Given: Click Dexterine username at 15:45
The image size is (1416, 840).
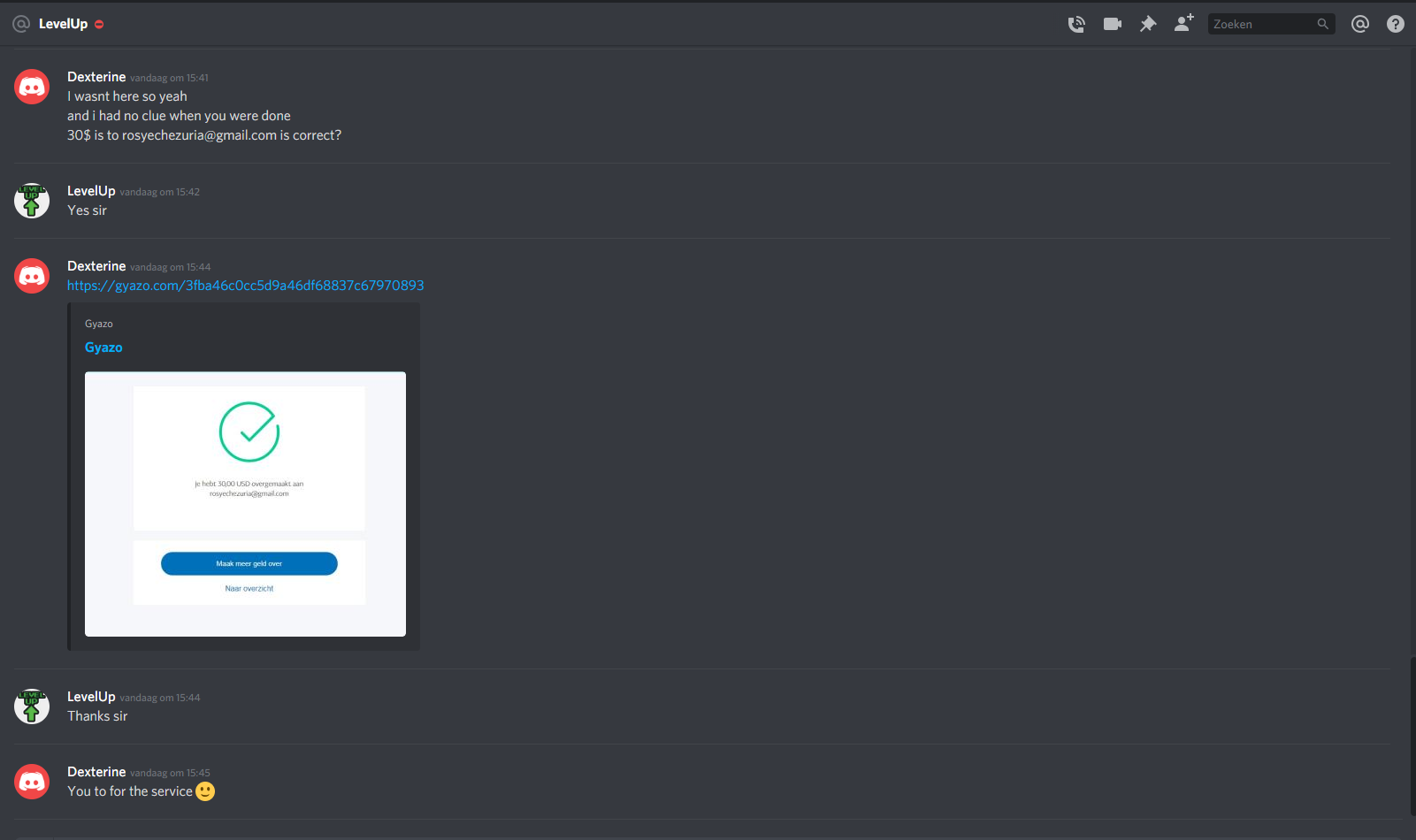Looking at the screenshot, I should (x=96, y=772).
